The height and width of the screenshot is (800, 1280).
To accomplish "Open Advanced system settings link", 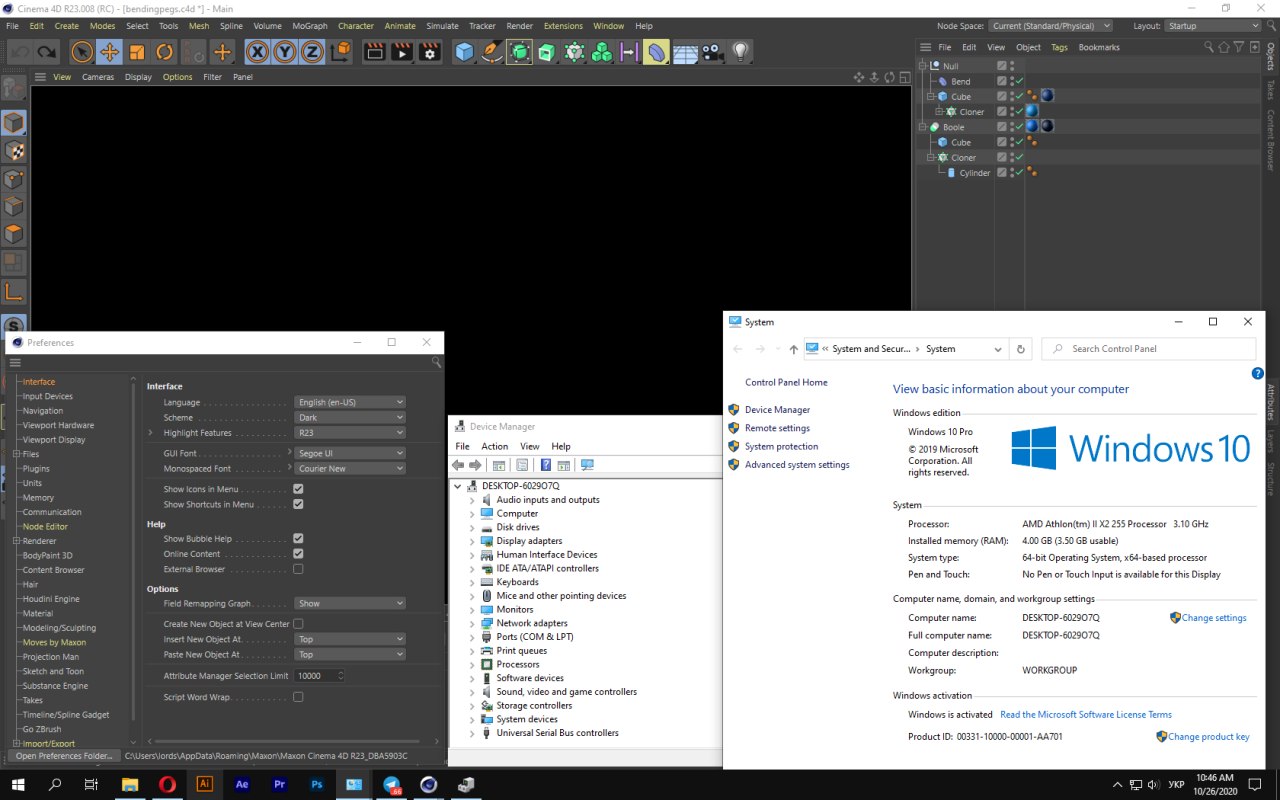I will click(x=797, y=465).
